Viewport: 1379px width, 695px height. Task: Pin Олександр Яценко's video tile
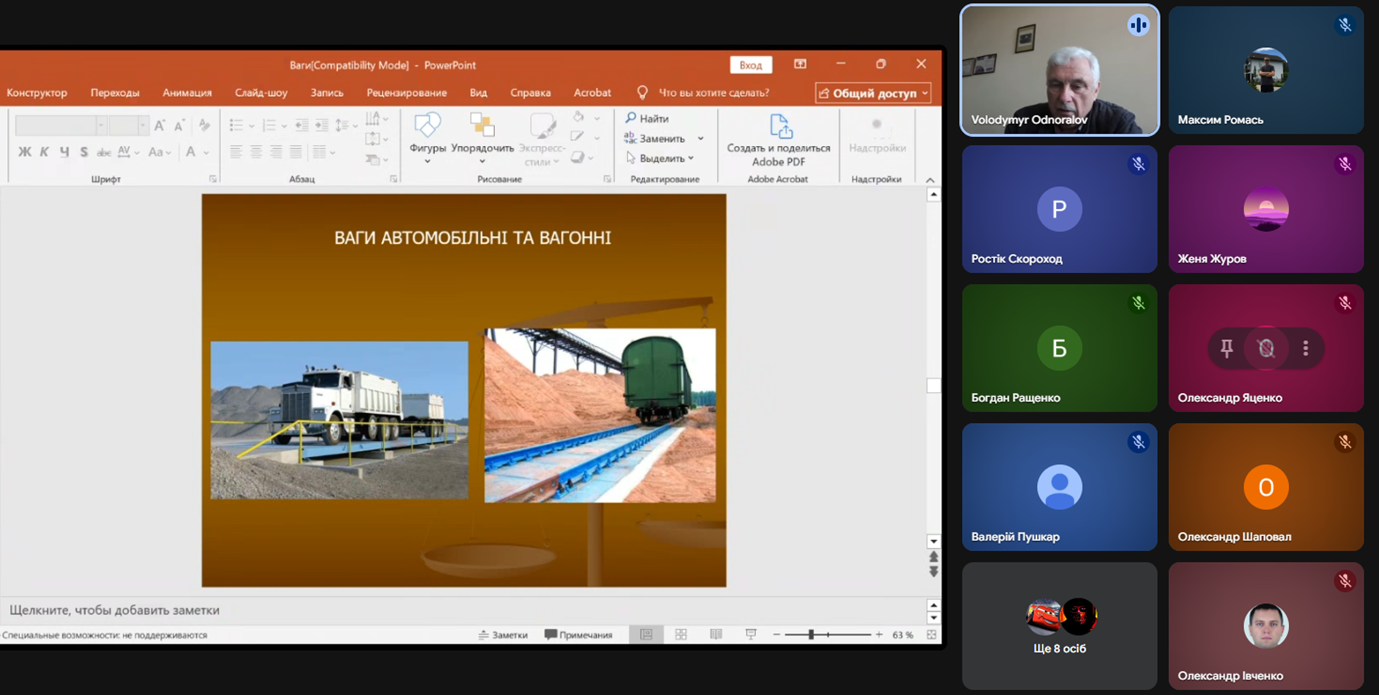1226,348
